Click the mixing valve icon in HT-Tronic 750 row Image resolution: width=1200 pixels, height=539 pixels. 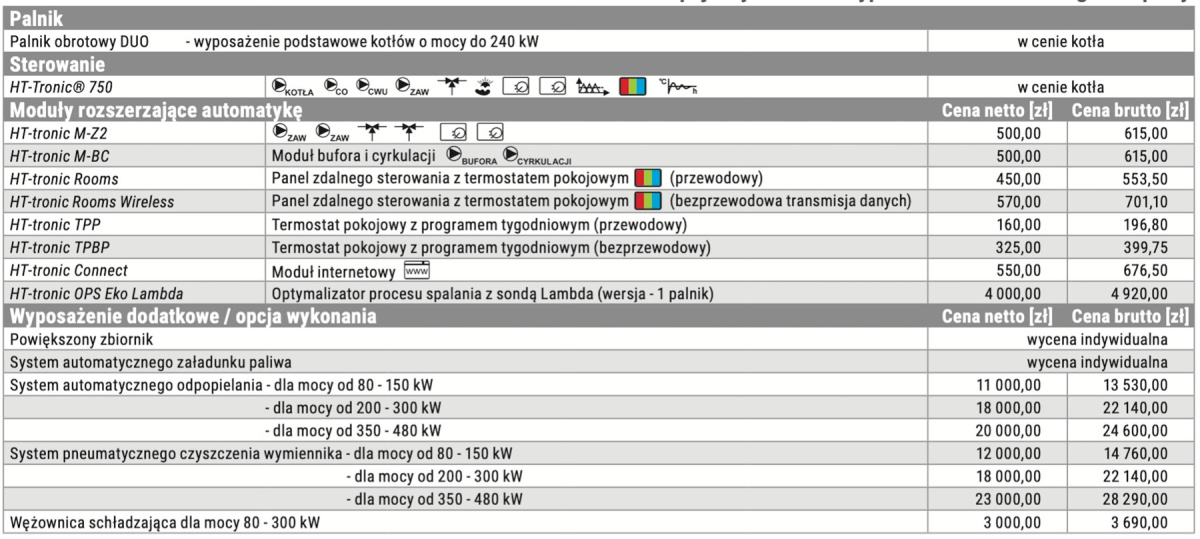451,86
